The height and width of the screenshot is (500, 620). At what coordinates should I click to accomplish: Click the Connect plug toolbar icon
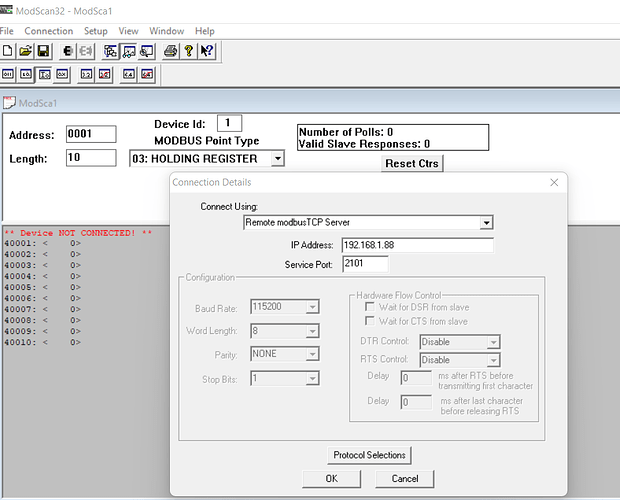point(68,51)
